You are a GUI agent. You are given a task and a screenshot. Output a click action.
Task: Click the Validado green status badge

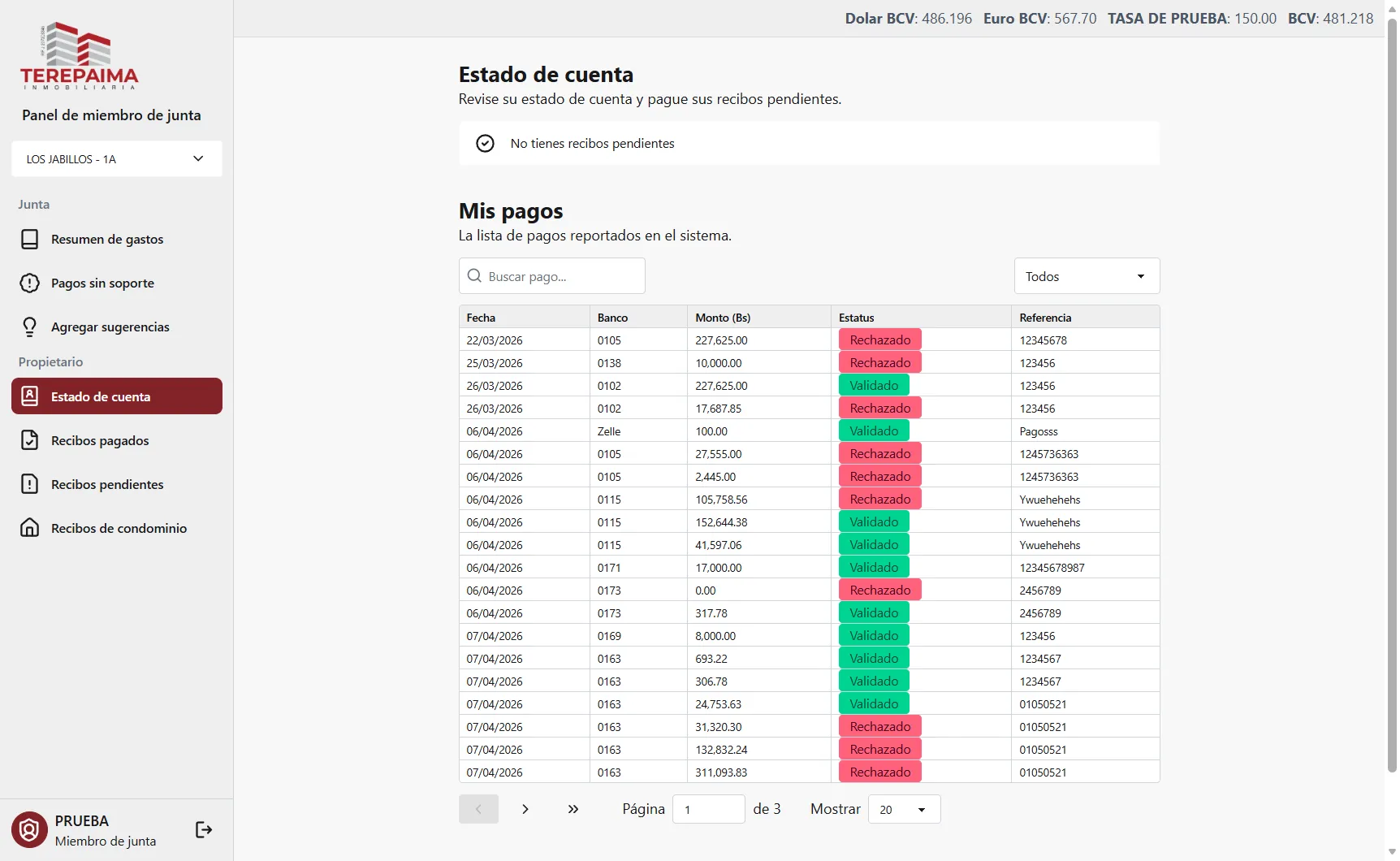[872, 385]
